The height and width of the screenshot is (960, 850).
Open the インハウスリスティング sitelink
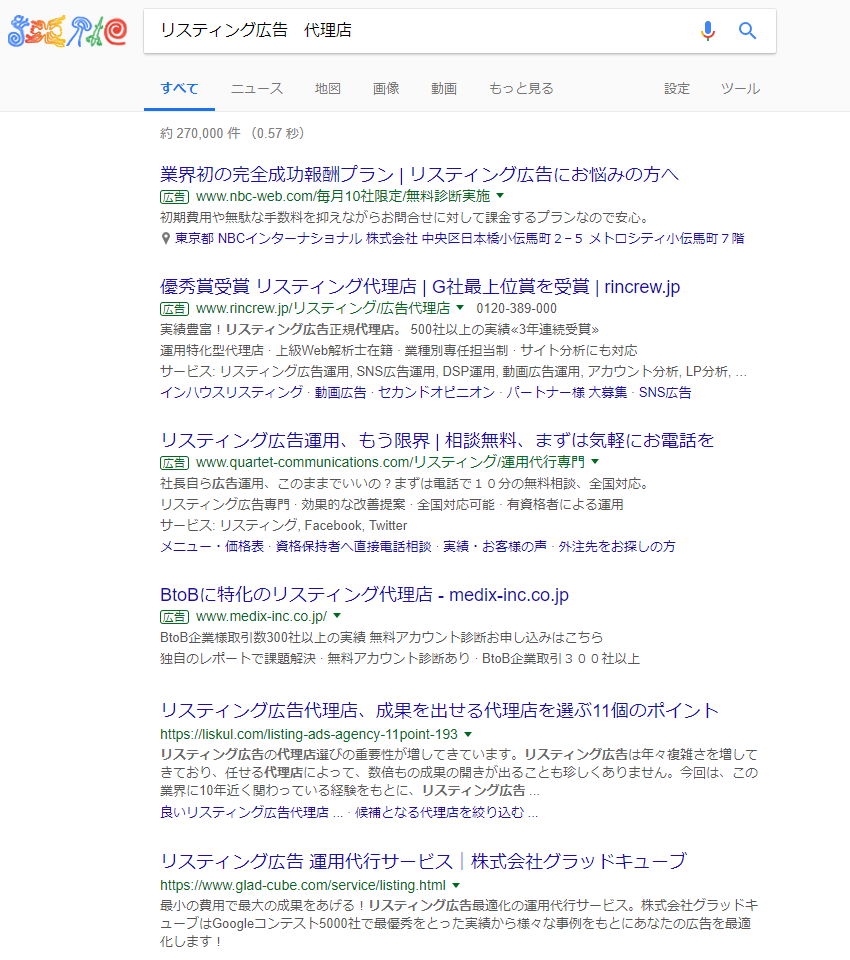[x=231, y=392]
